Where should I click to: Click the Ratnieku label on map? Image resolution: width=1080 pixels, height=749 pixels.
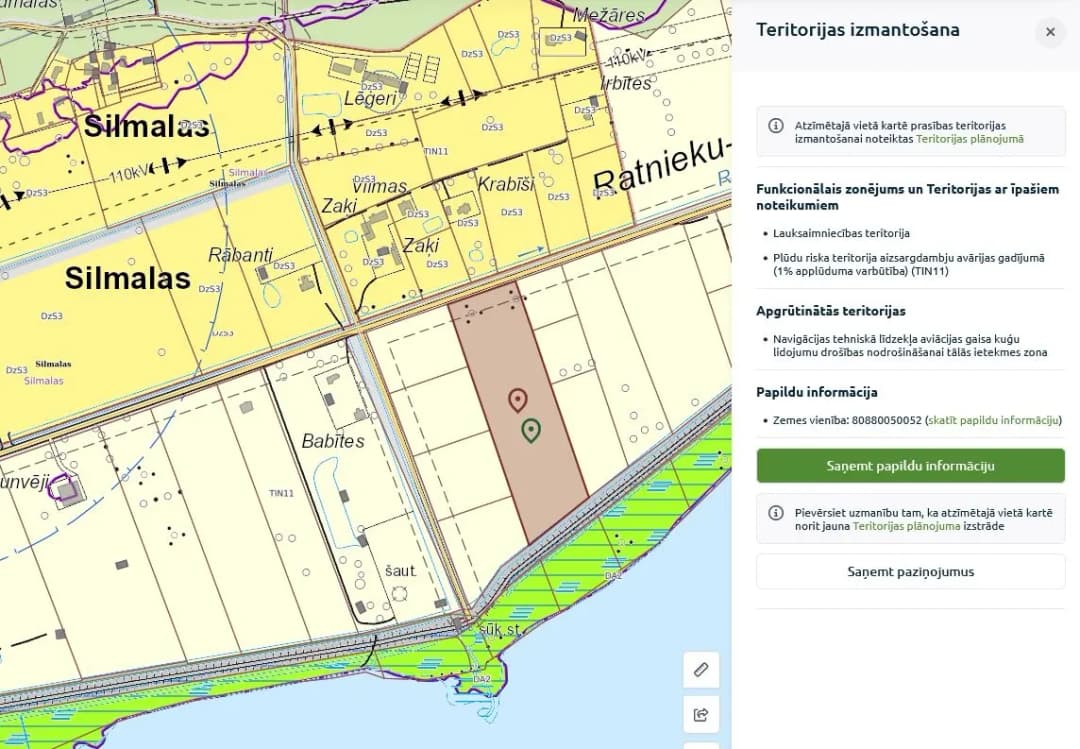pyautogui.click(x=661, y=165)
